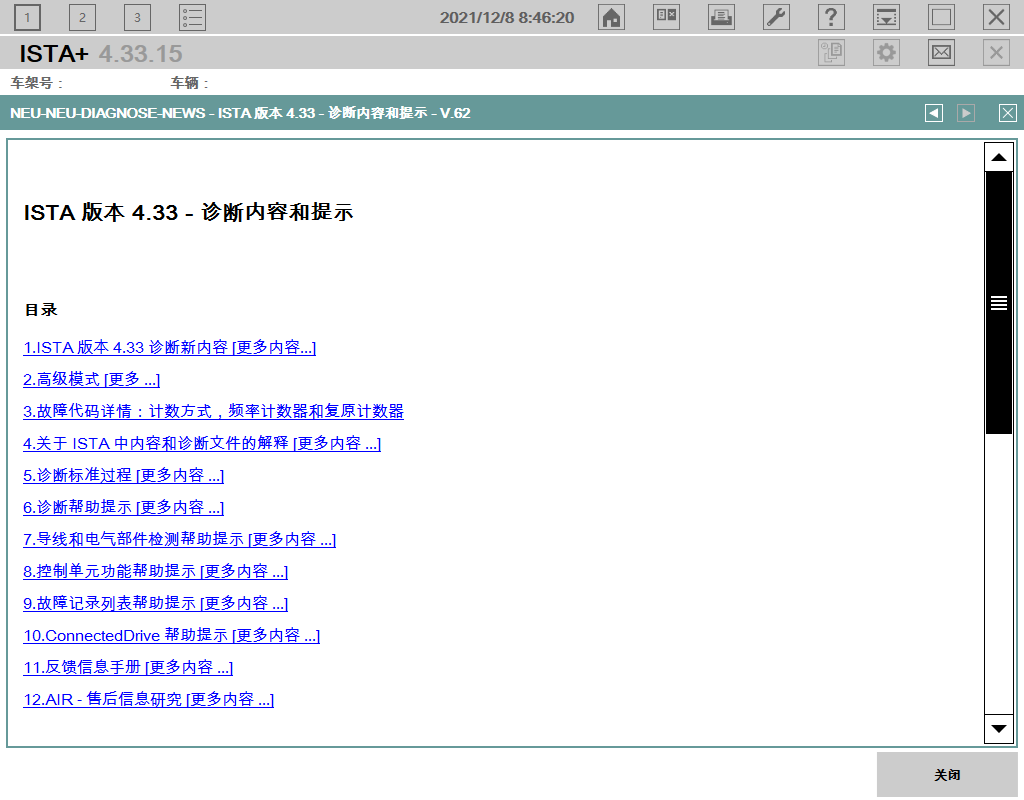Open link 6 诊断帮助提示
The image size is (1024, 800).
[x=123, y=507]
